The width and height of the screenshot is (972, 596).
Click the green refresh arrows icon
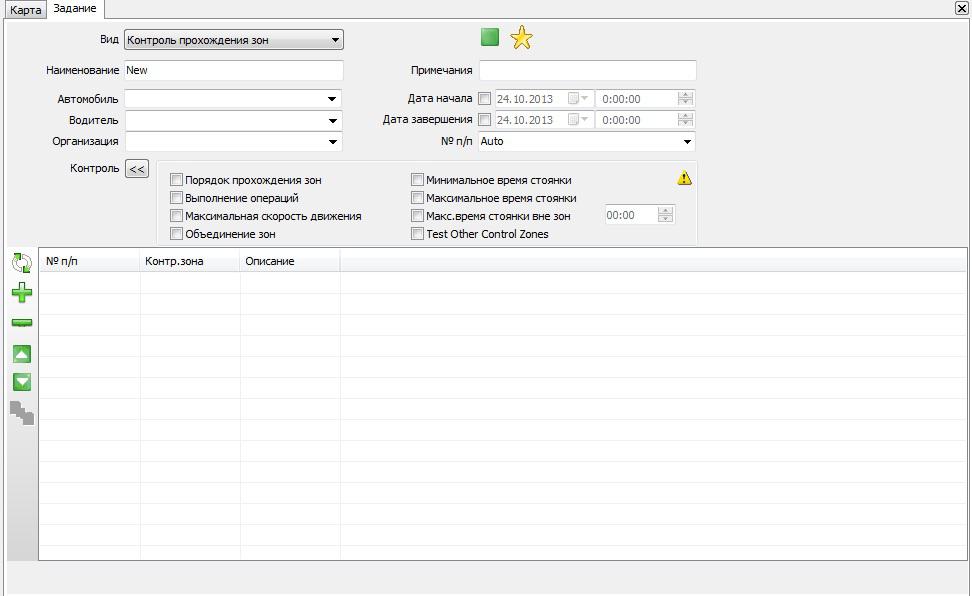(21, 263)
